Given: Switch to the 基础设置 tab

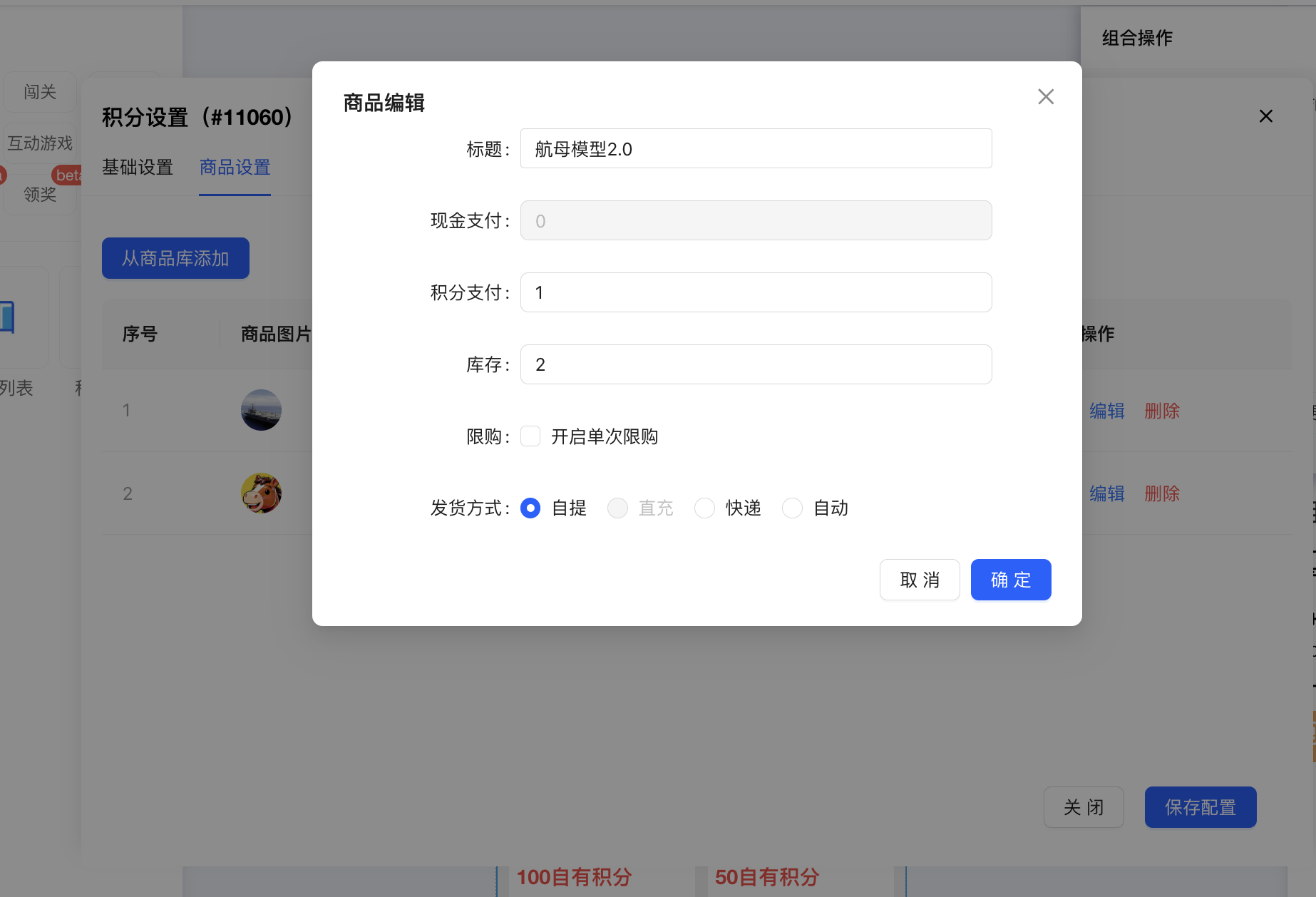Looking at the screenshot, I should 138,168.
